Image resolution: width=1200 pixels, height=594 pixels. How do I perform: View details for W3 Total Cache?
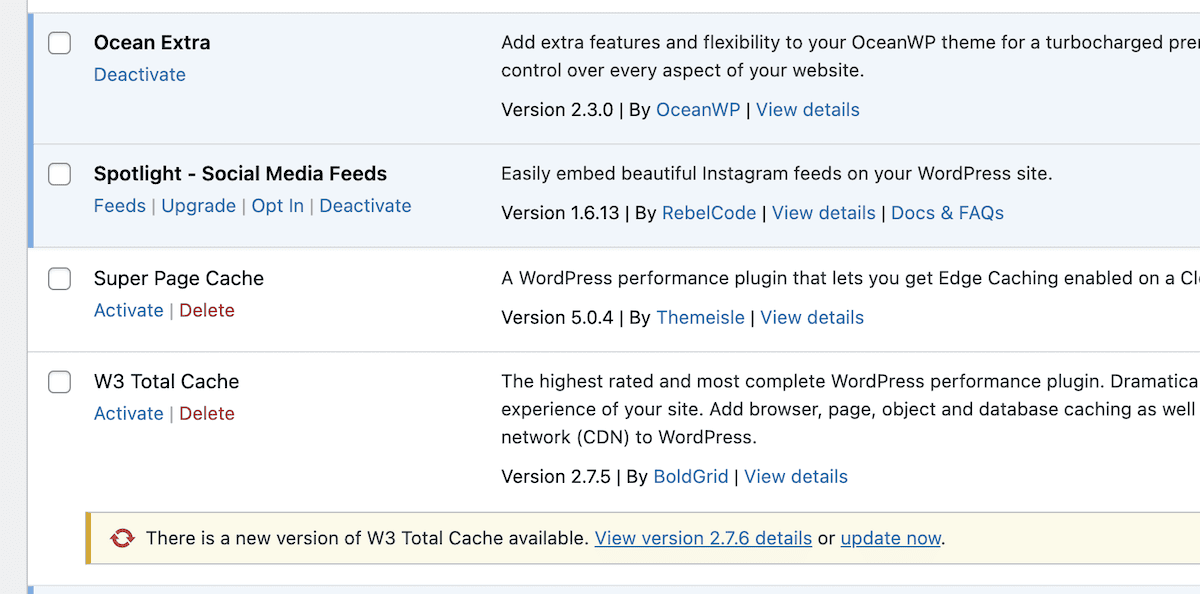tap(796, 477)
